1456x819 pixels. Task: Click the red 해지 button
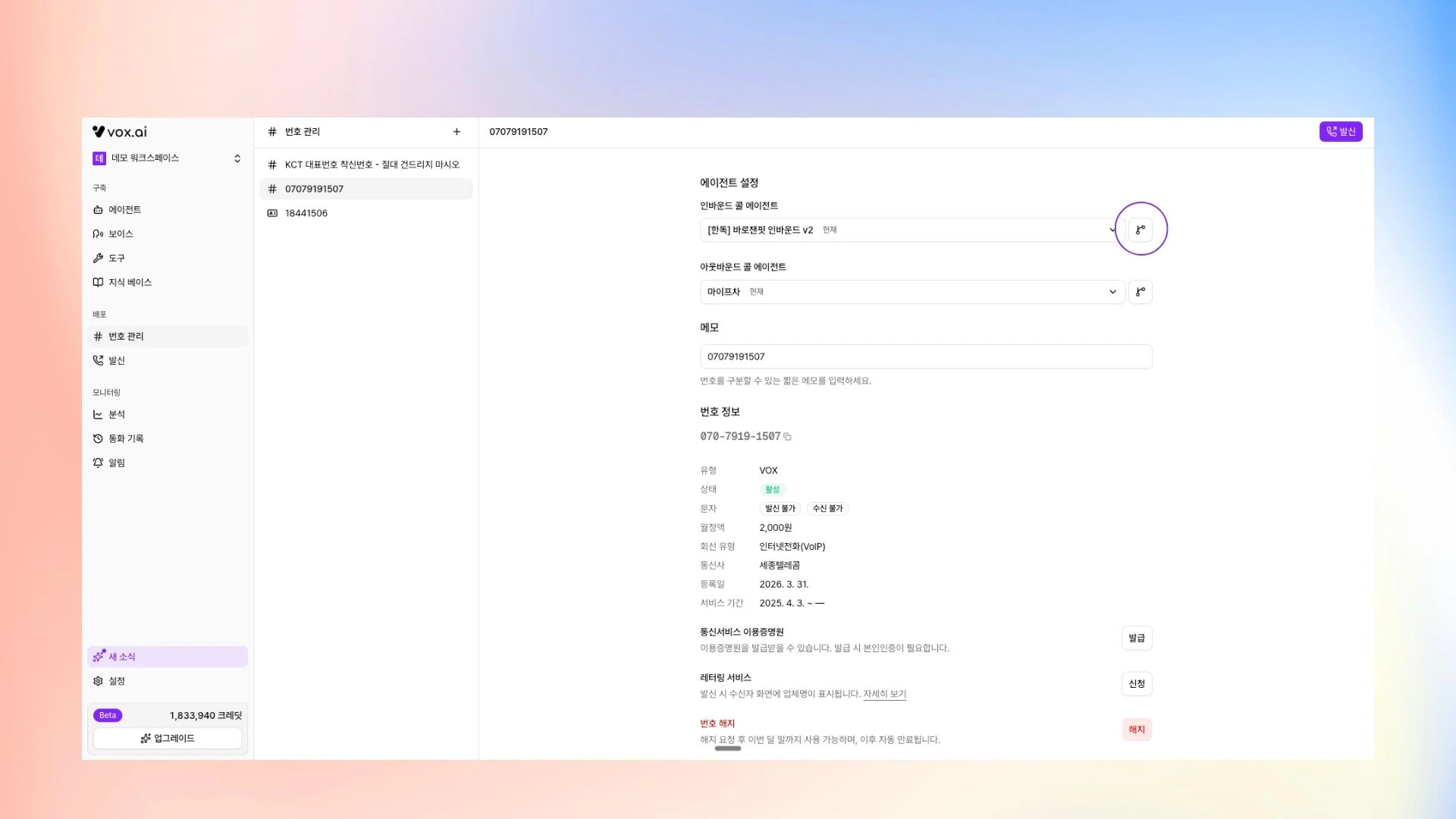pos(1137,730)
